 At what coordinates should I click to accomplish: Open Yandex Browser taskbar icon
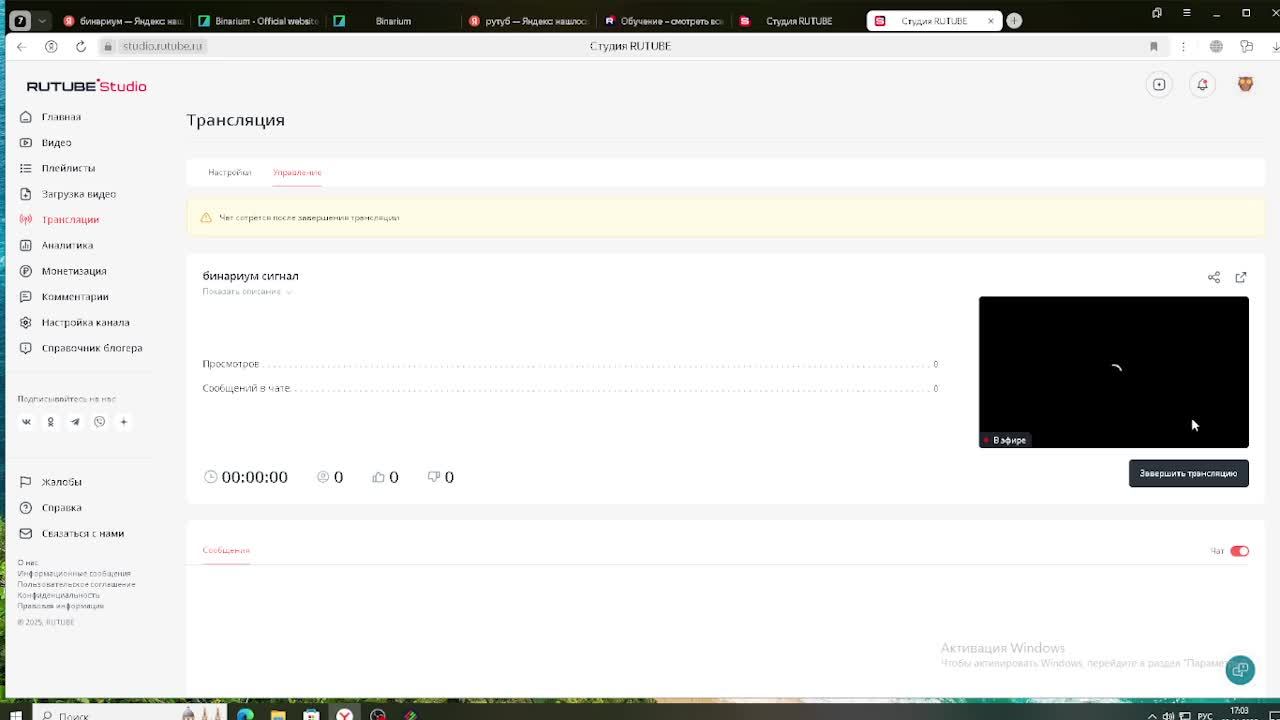(x=344, y=715)
